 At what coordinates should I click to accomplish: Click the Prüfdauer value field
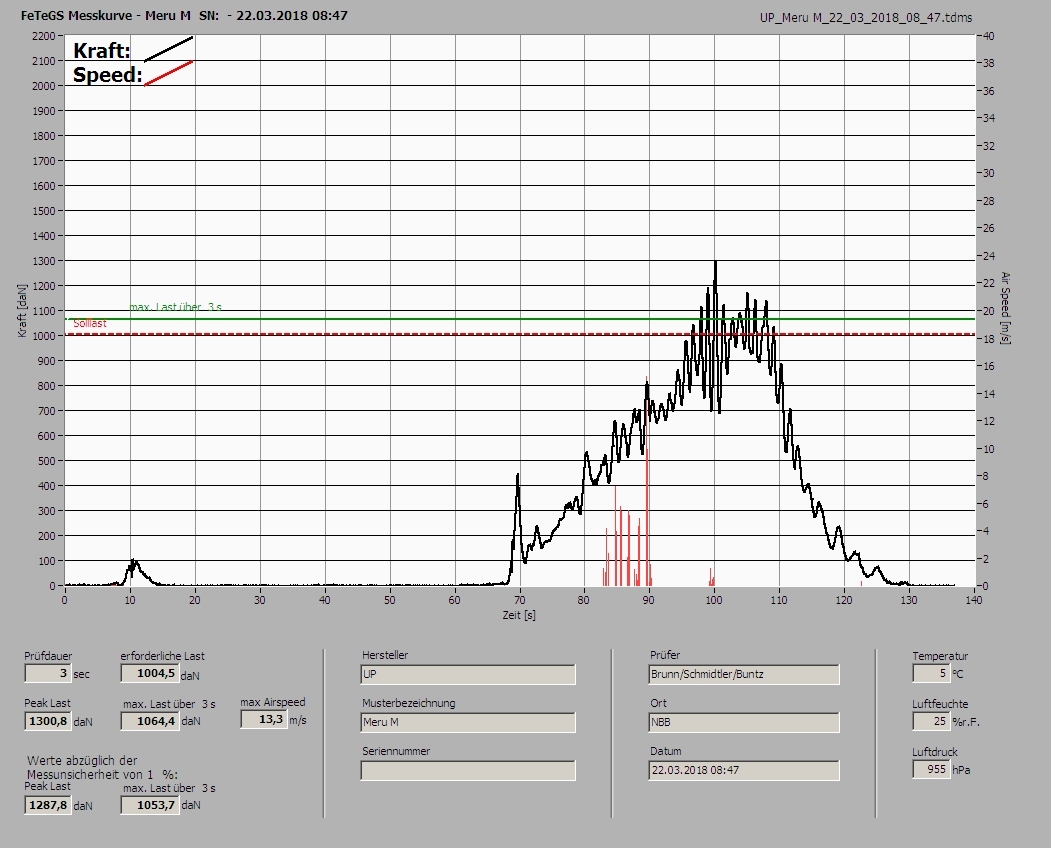pyautogui.click(x=48, y=673)
